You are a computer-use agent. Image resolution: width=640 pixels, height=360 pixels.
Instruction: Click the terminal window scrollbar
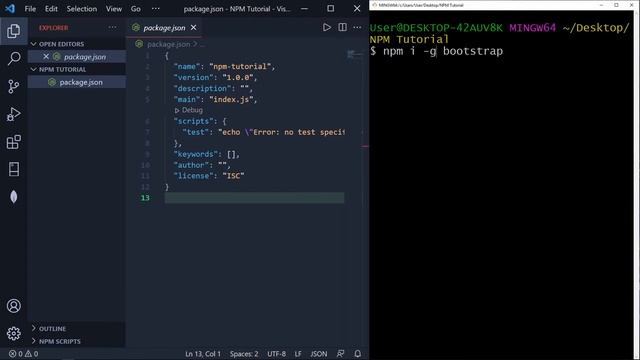(x=636, y=184)
